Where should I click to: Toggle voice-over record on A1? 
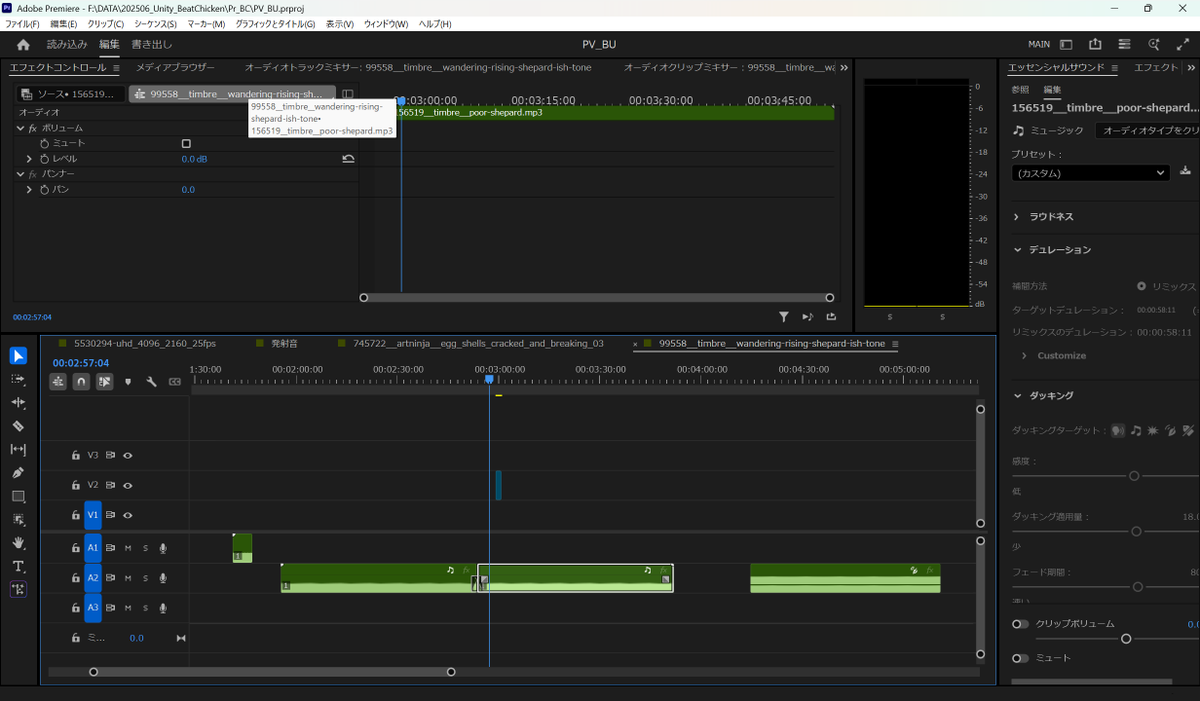[x=162, y=548]
